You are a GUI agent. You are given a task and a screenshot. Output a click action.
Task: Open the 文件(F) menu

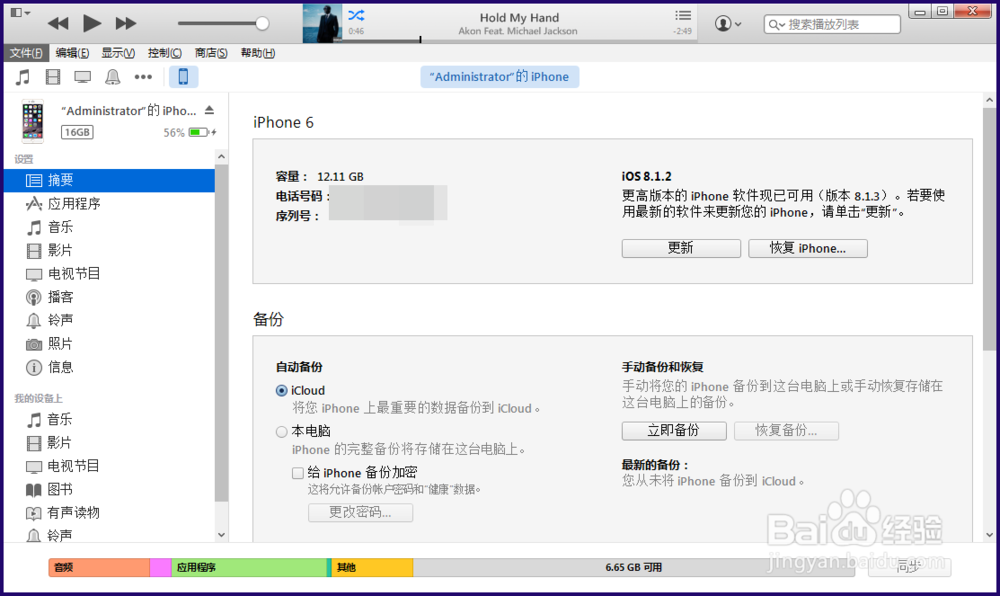click(26, 53)
